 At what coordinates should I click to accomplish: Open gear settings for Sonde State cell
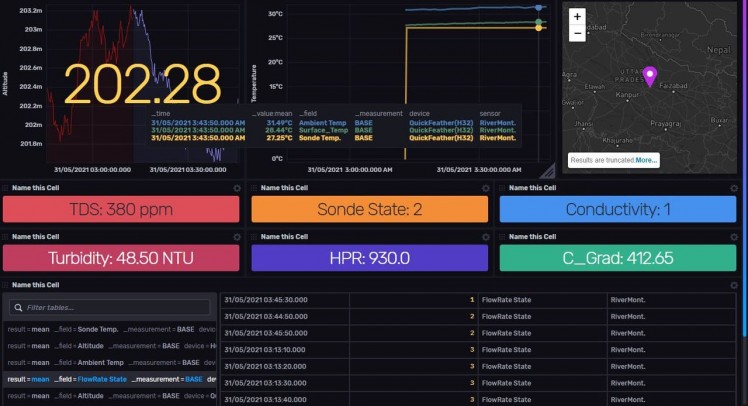pyautogui.click(x=485, y=188)
